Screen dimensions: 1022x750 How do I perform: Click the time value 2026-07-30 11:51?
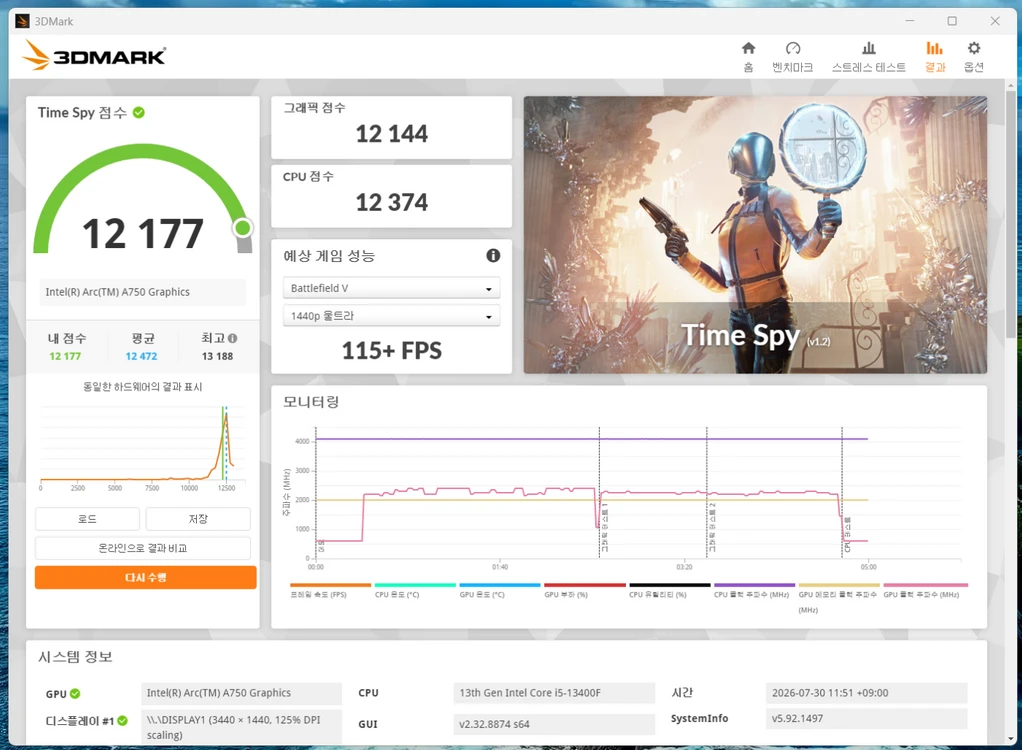pos(866,693)
